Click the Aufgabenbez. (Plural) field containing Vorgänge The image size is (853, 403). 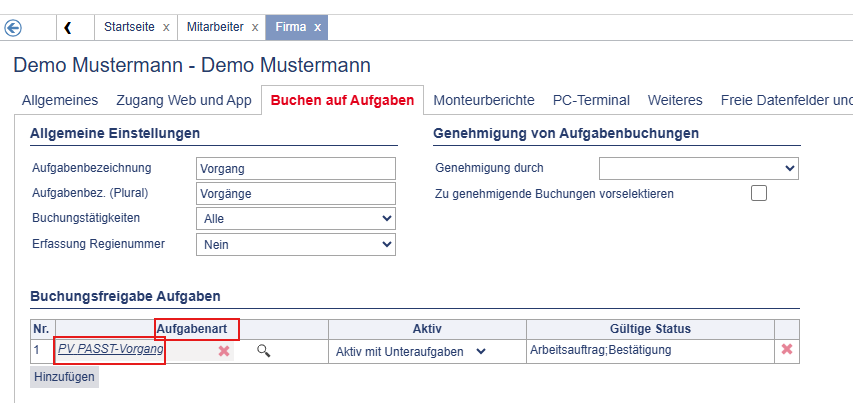click(x=296, y=194)
